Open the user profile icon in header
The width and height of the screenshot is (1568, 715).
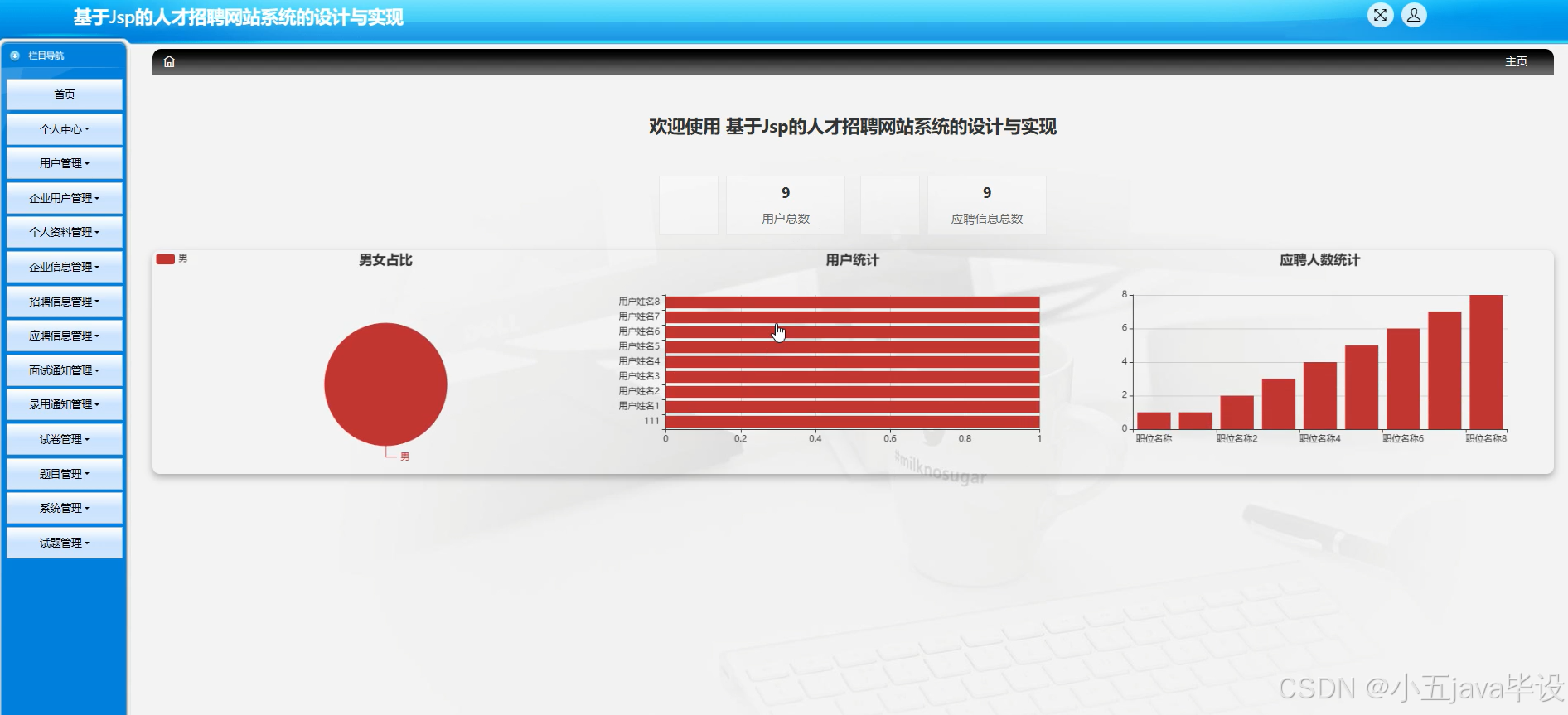point(1414,15)
